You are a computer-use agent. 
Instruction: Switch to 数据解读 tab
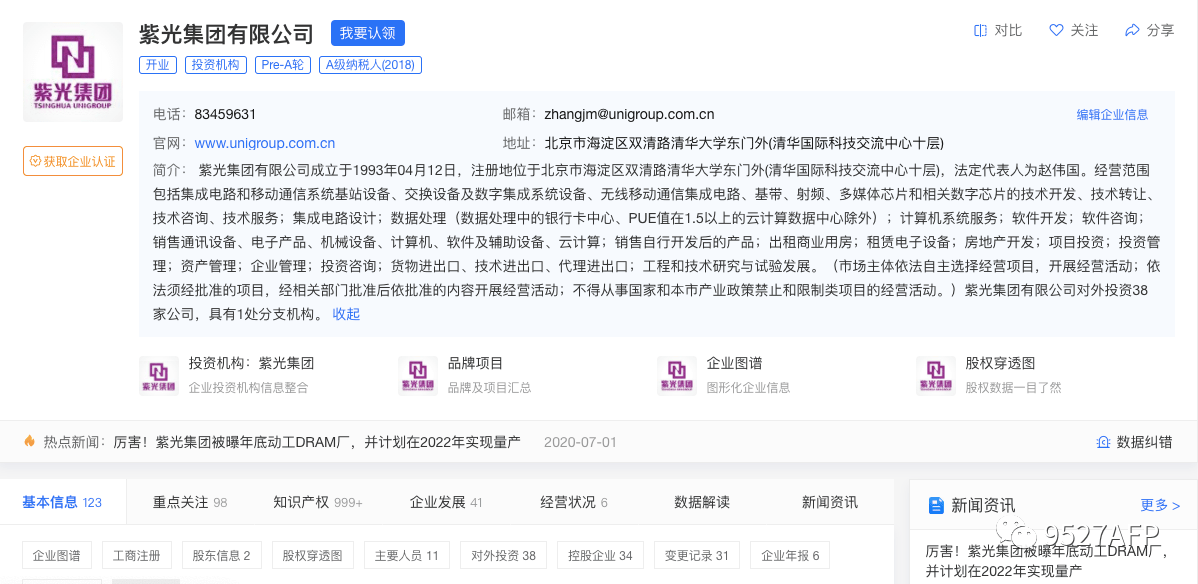coord(702,502)
